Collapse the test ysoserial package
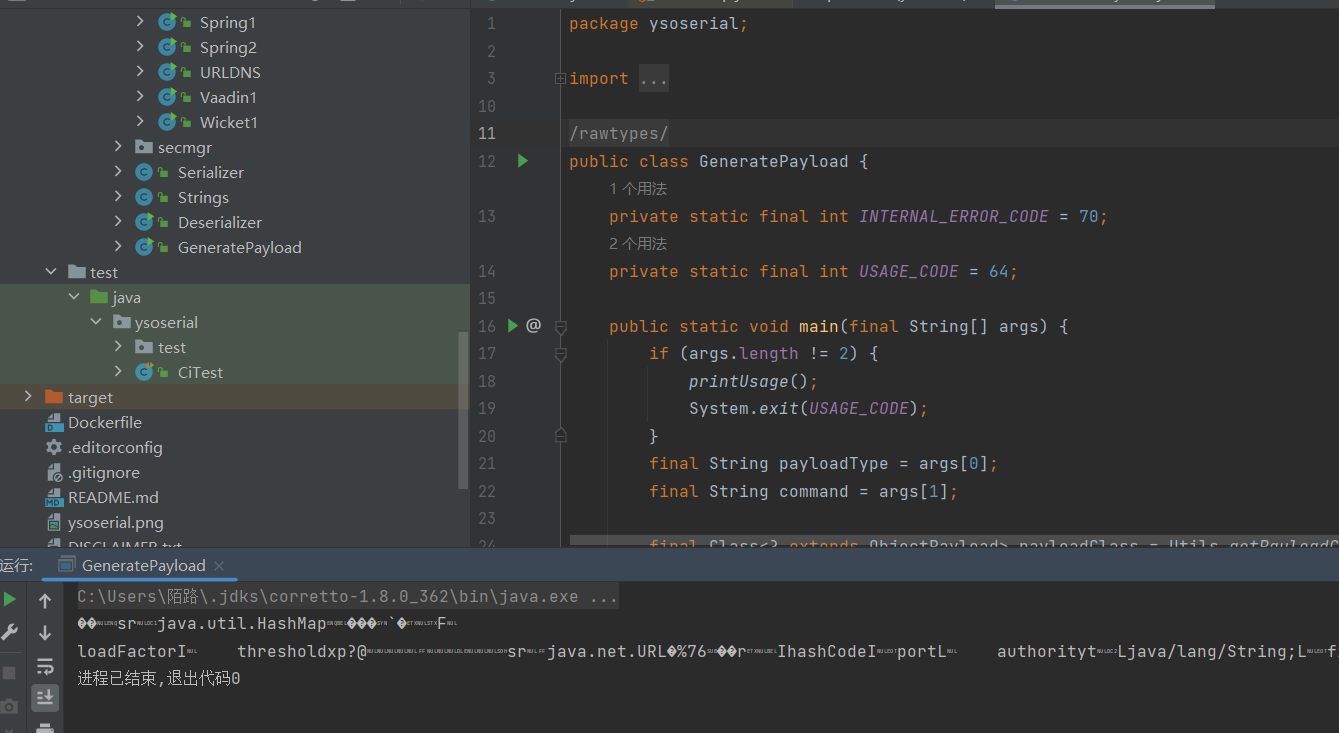 (x=96, y=322)
